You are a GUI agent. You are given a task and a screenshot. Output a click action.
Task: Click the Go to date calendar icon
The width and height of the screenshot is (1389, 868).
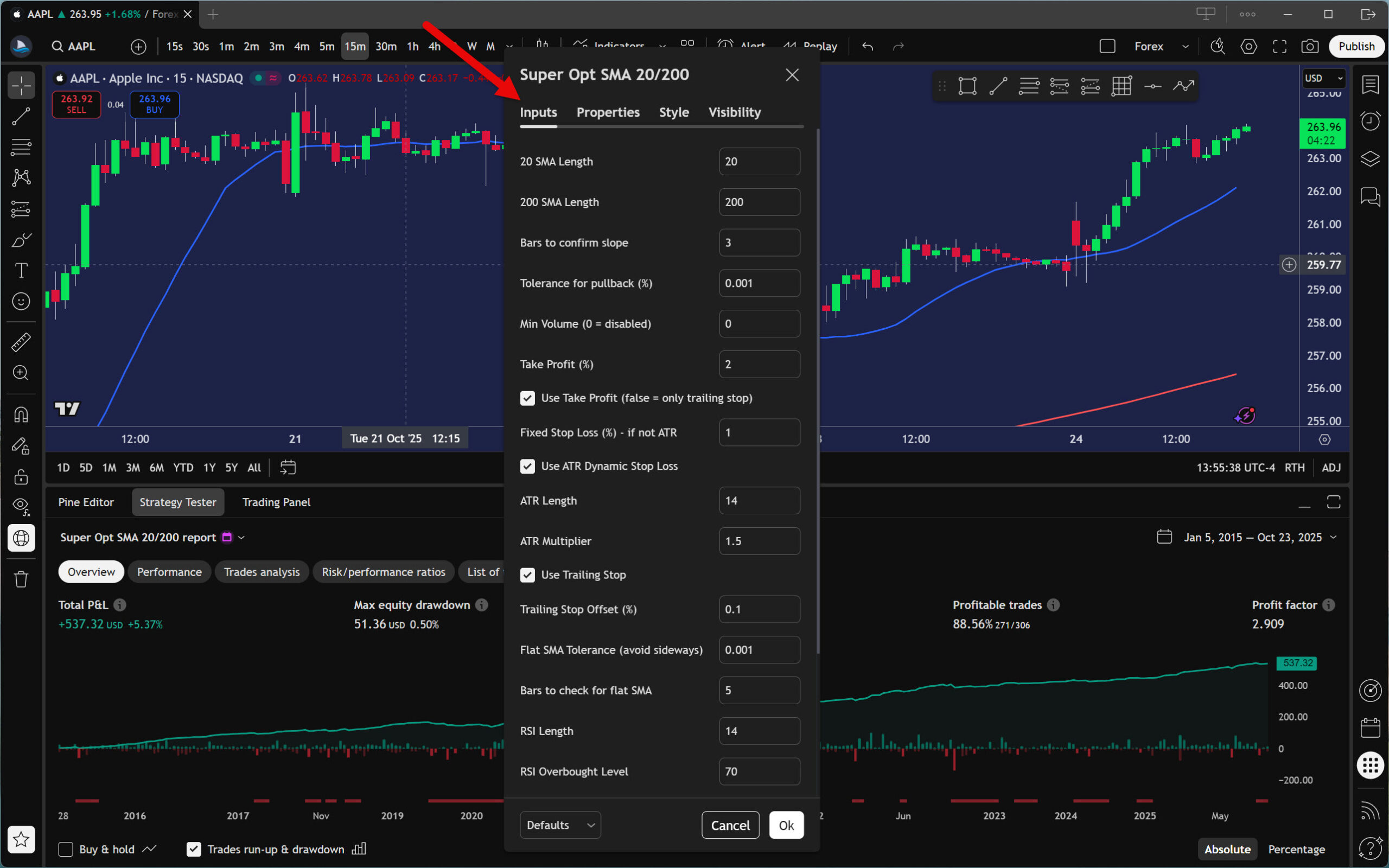click(x=288, y=467)
